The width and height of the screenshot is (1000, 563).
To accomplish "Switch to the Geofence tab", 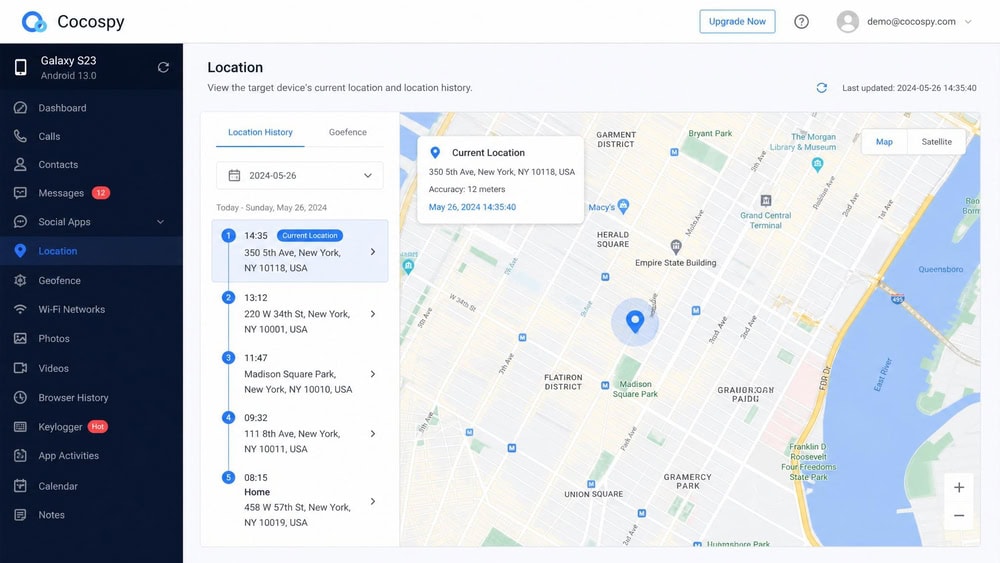I will 348,132.
